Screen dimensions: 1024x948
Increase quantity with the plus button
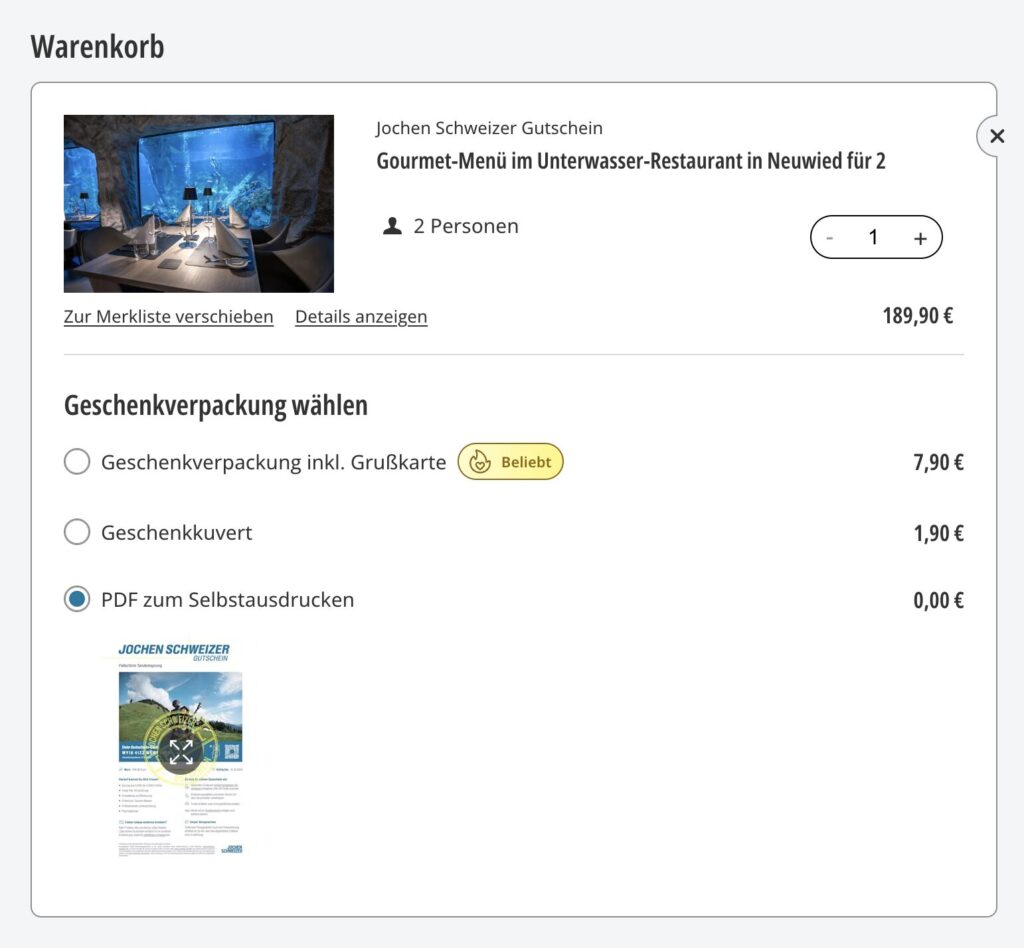pos(920,238)
